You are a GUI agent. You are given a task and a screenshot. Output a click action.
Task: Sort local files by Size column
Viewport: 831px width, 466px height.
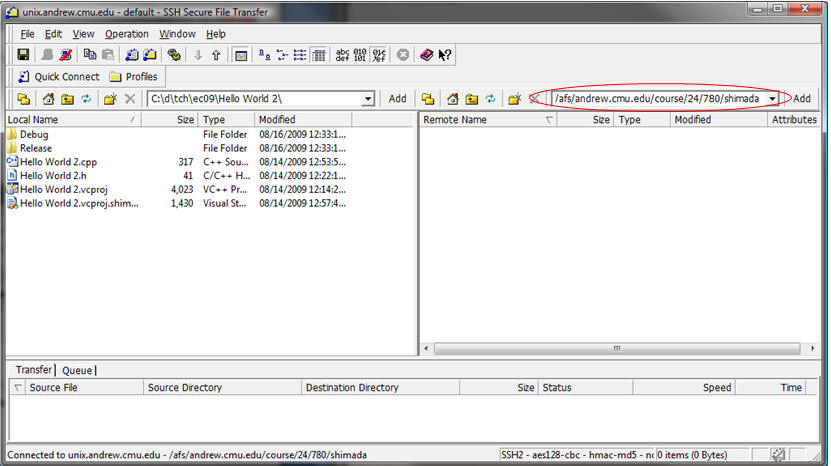click(170, 120)
